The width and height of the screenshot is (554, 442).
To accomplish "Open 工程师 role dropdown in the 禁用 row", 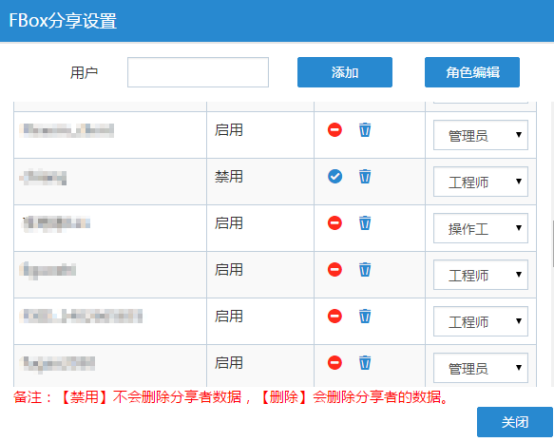I will 481,182.
